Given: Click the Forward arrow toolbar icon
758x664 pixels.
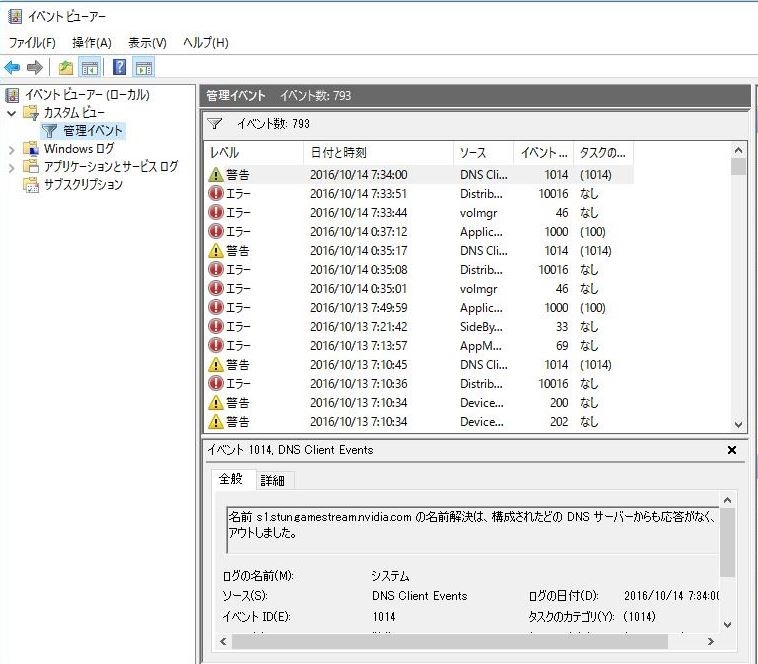Looking at the screenshot, I should (35, 67).
